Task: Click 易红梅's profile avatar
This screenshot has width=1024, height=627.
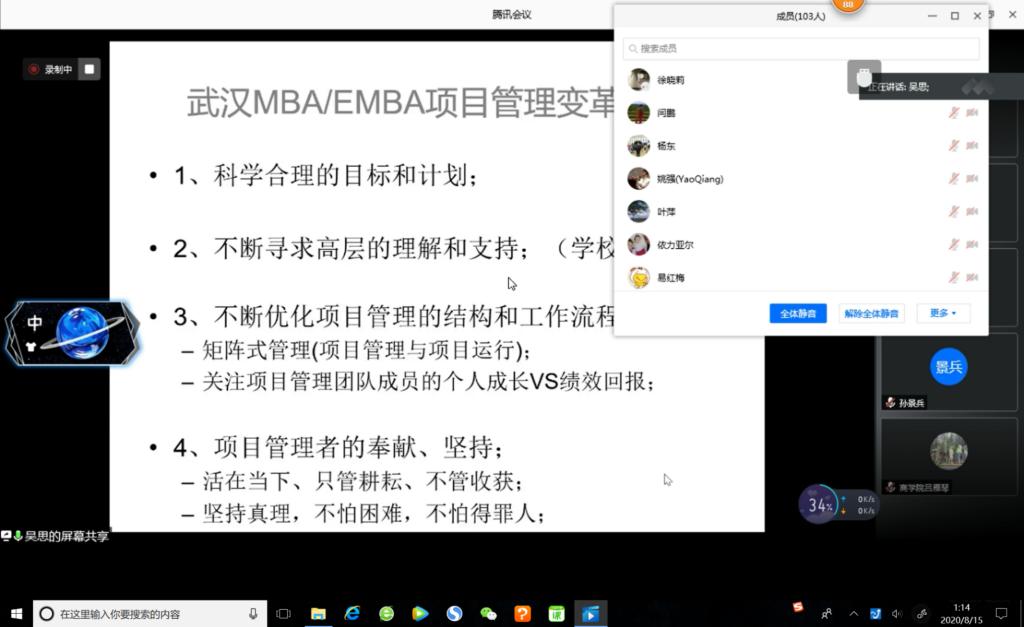Action: [639, 278]
